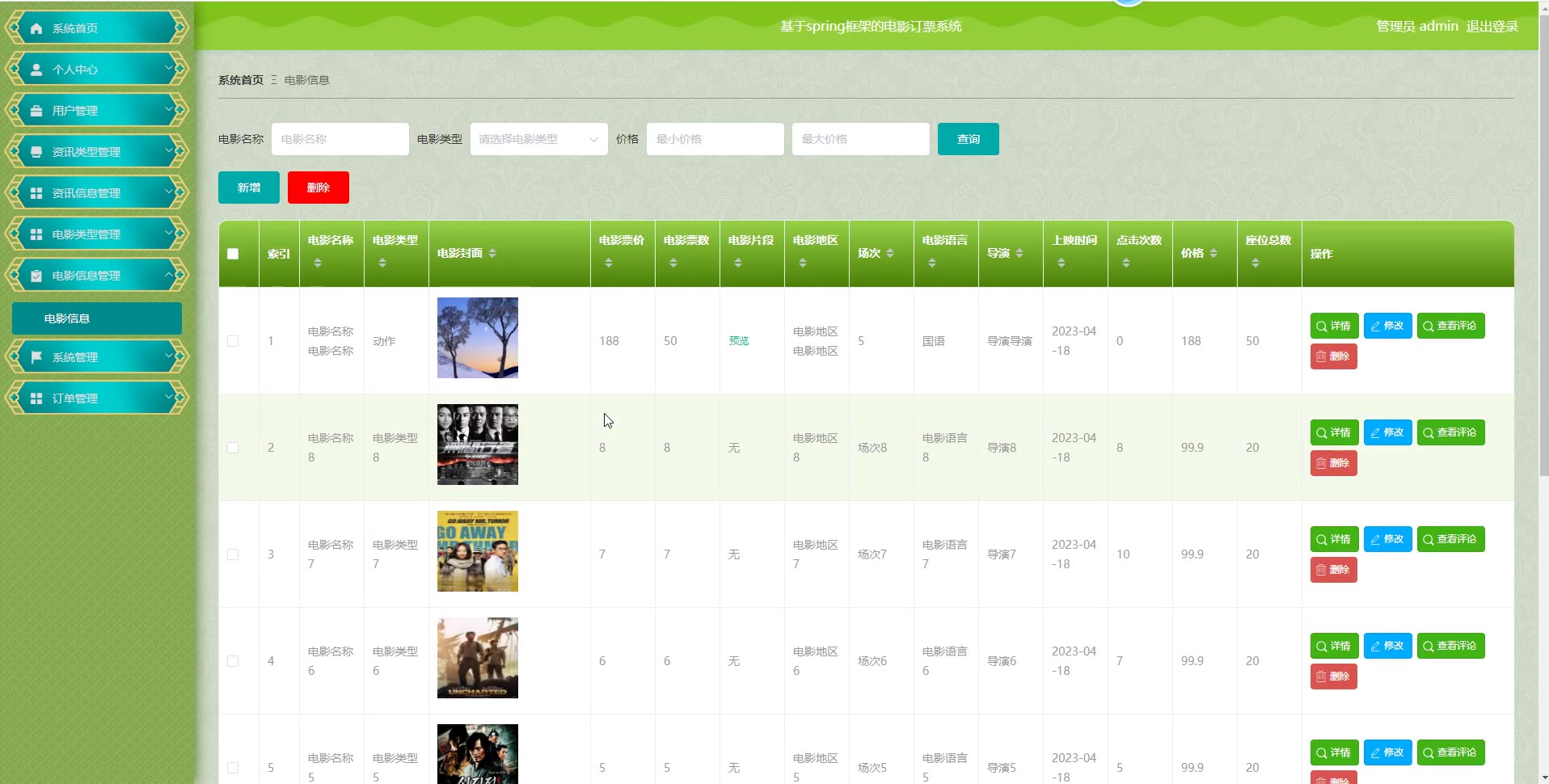Click the grid icon beside 资讯信息管理

[36, 193]
